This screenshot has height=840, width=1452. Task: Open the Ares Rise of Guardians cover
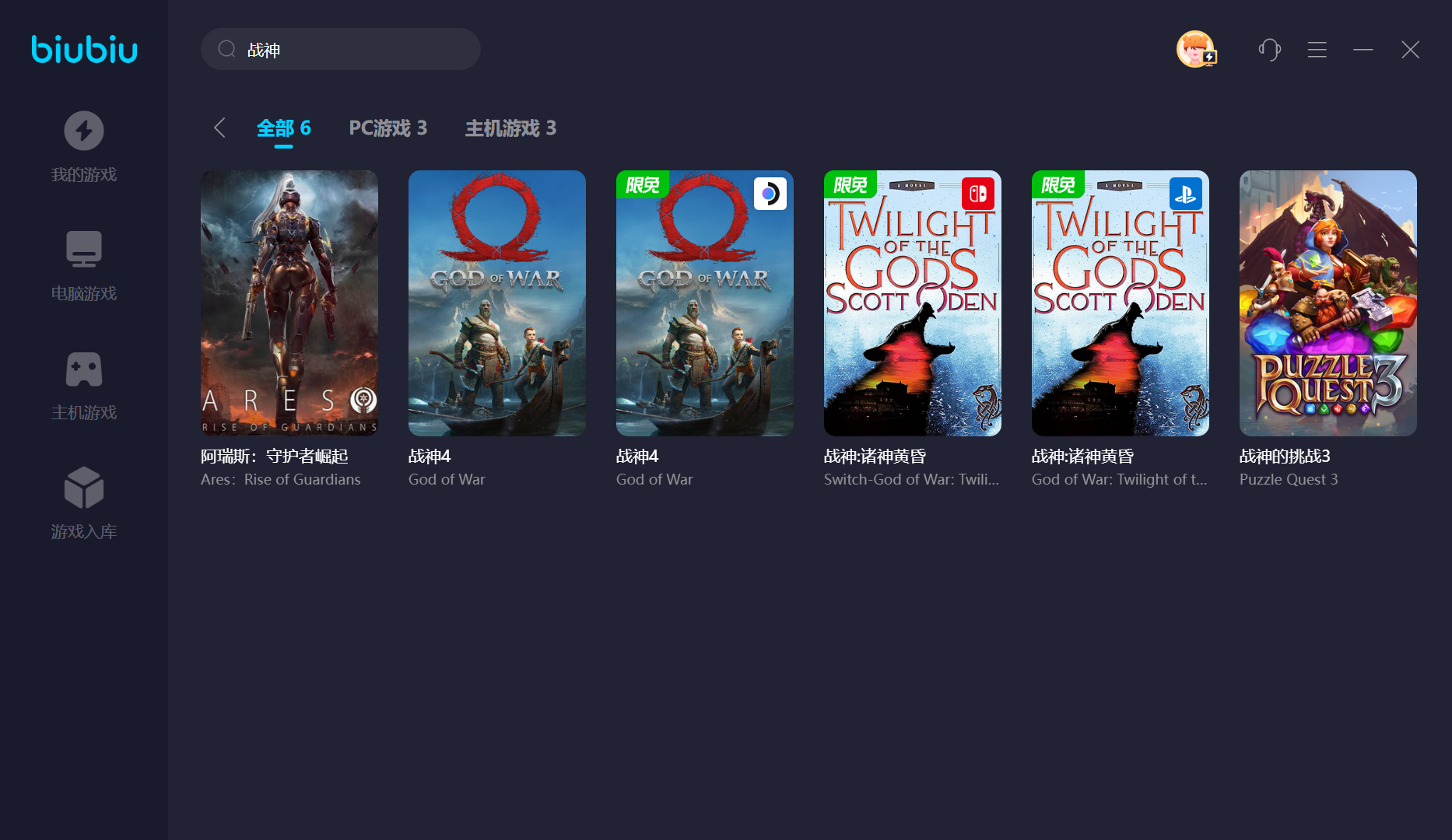point(289,303)
